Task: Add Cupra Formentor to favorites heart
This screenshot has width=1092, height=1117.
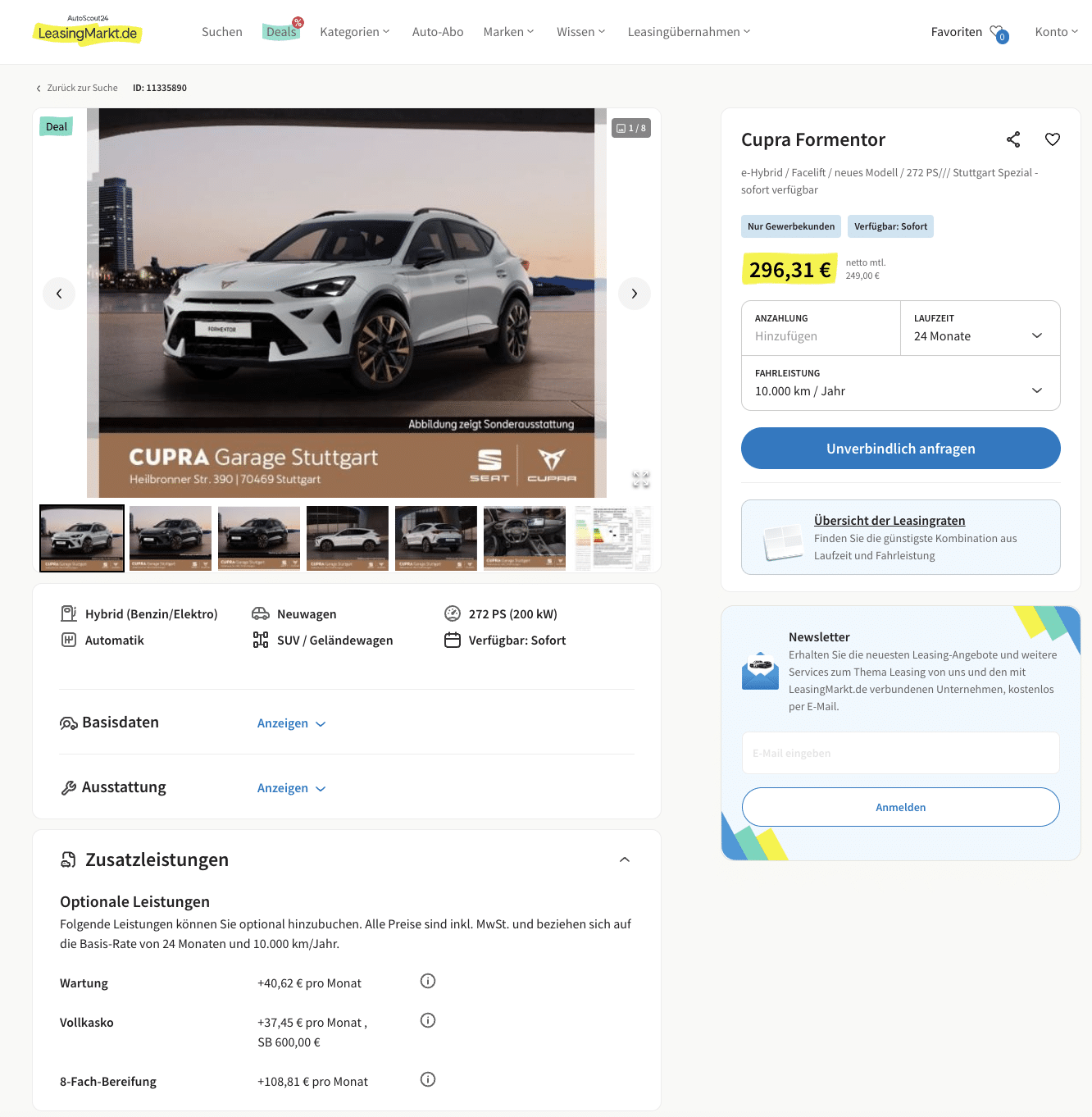Action: (x=1053, y=139)
